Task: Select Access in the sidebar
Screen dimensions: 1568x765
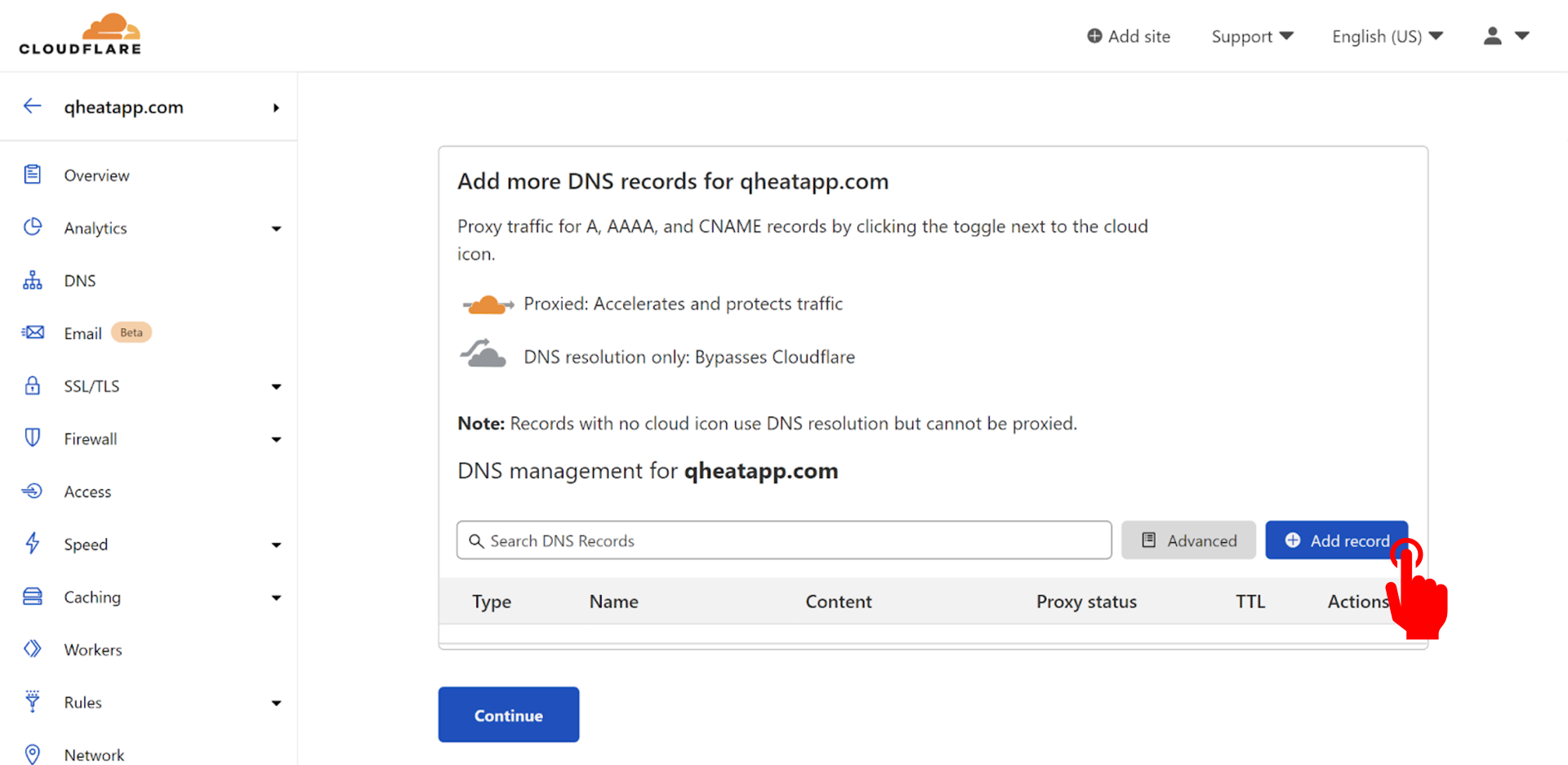Action: 87,491
